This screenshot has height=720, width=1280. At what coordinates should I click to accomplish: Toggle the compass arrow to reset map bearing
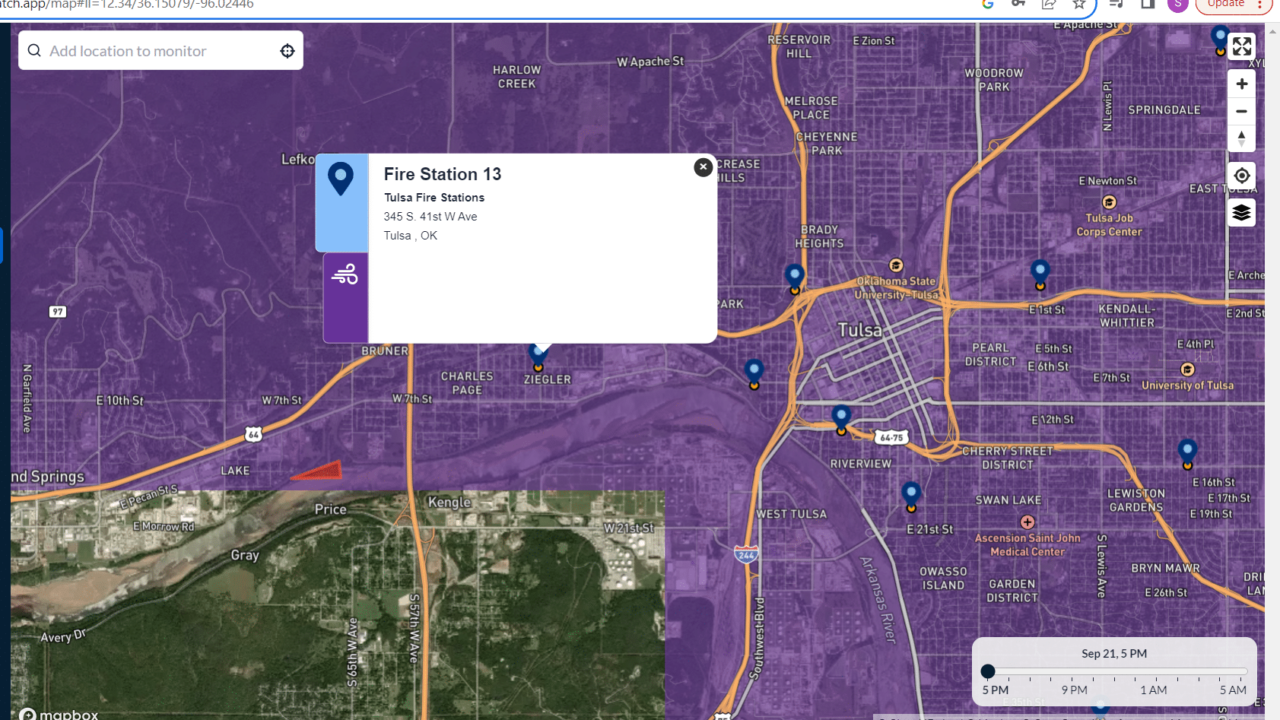[x=1241, y=138]
